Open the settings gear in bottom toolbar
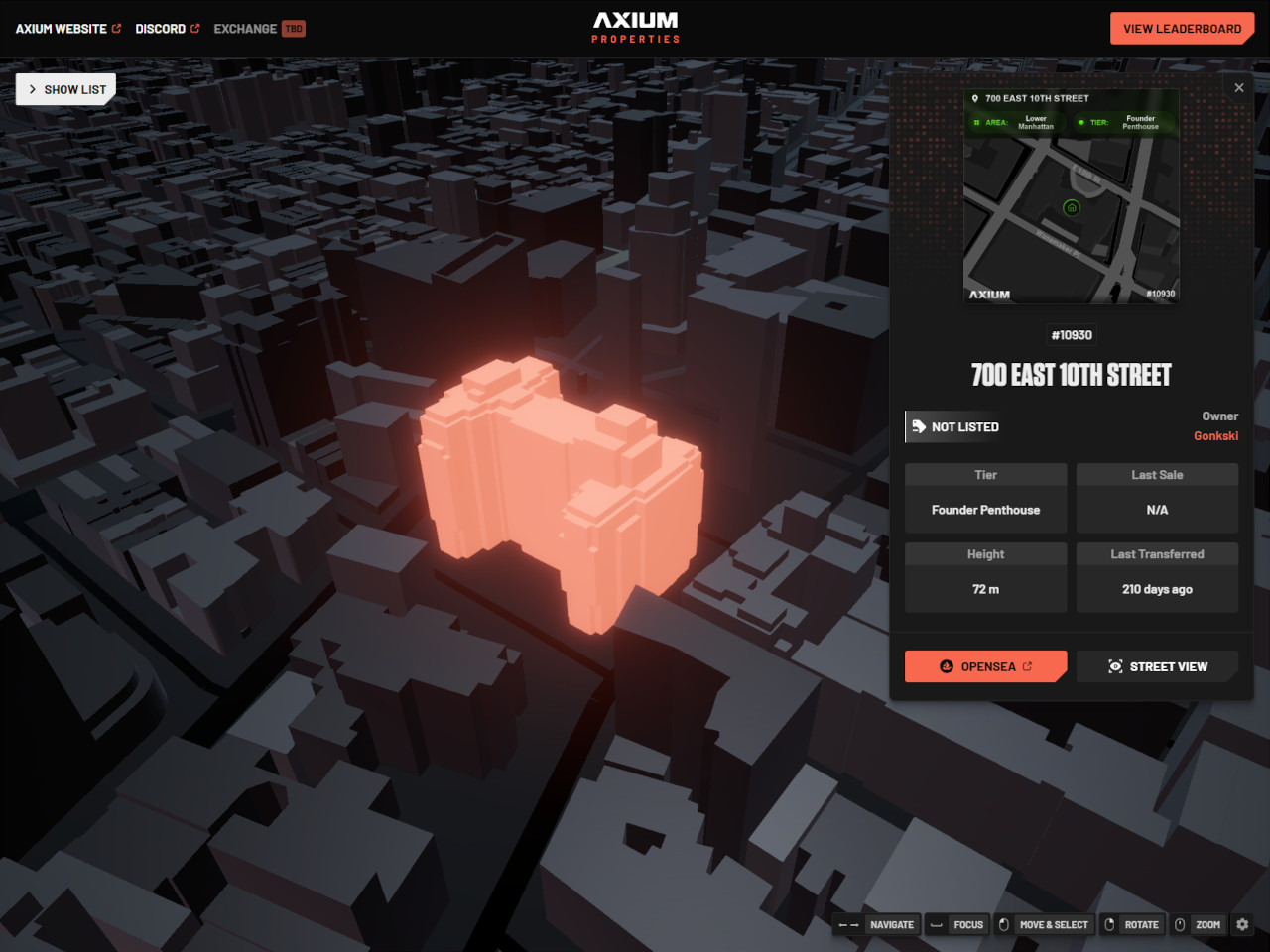This screenshot has width=1270, height=952. pyautogui.click(x=1242, y=924)
